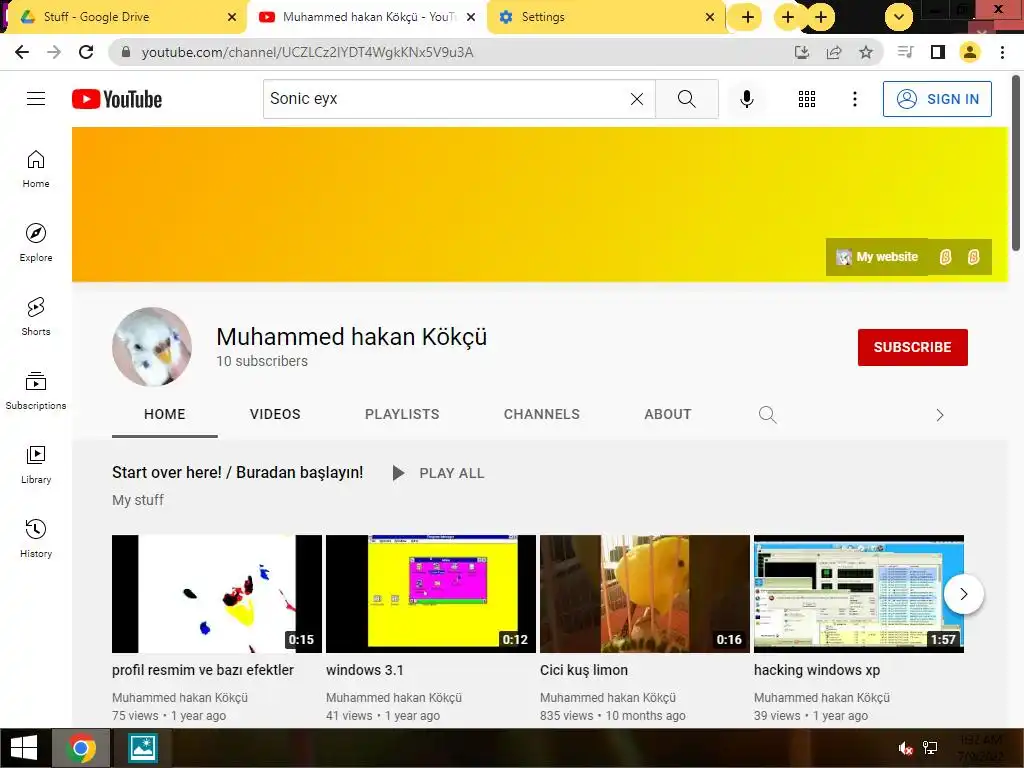Click the channel's bird profile picture
Image resolution: width=1024 pixels, height=768 pixels.
pyautogui.click(x=152, y=347)
